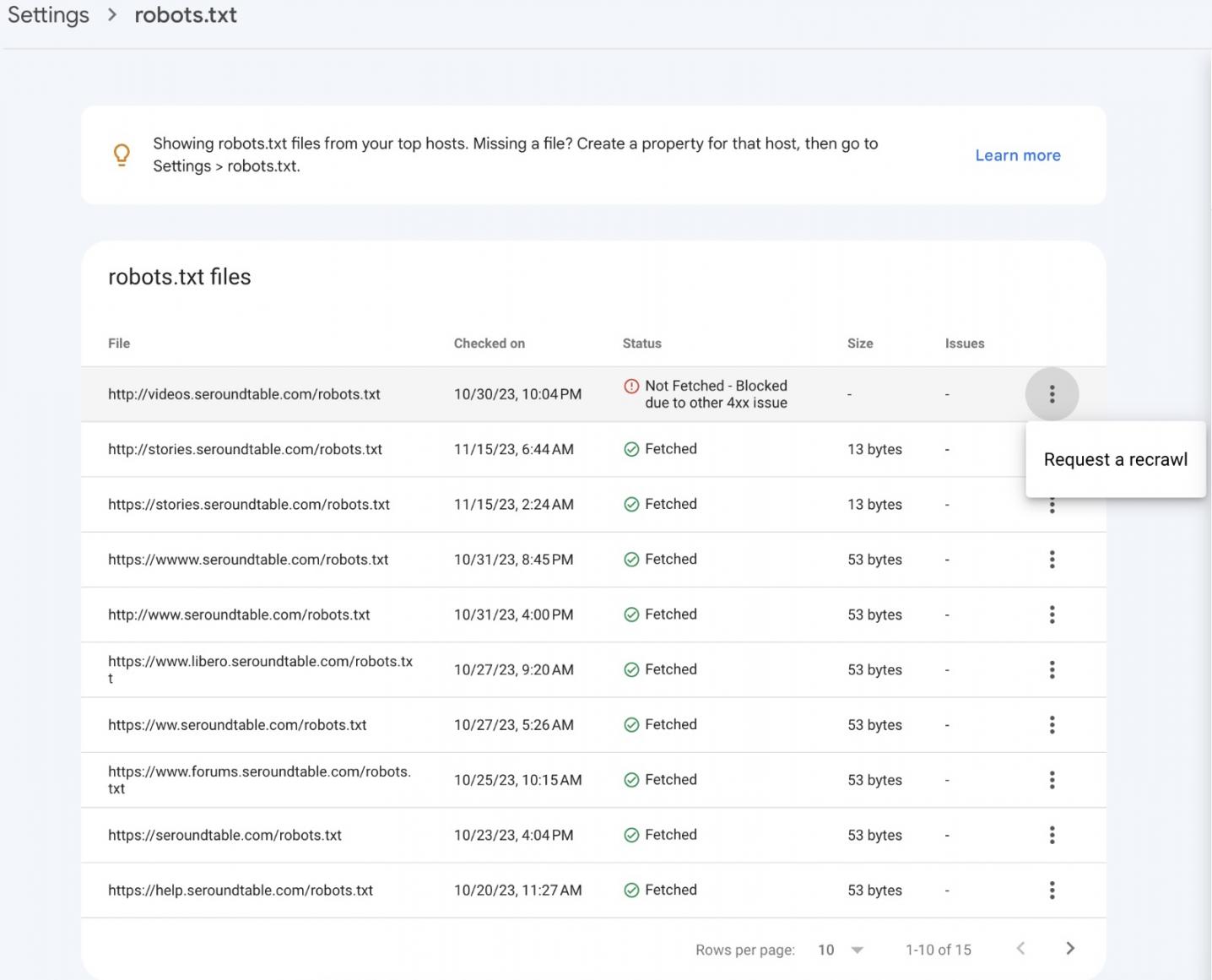Click the File column header
Image resolution: width=1212 pixels, height=980 pixels.
(119, 344)
